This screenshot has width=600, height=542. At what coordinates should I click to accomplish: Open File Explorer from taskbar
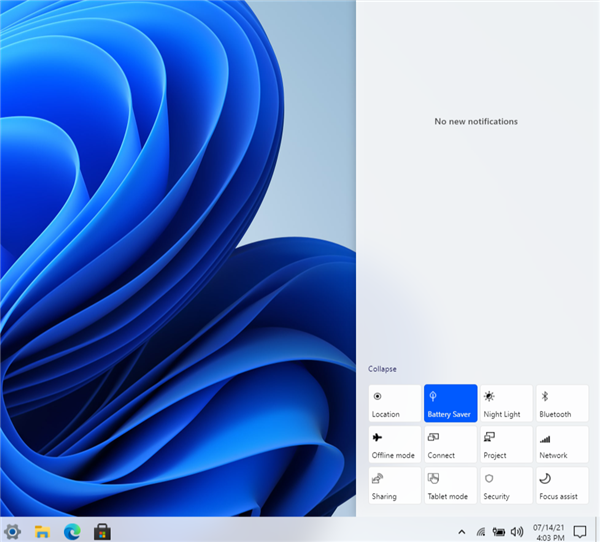[42, 532]
